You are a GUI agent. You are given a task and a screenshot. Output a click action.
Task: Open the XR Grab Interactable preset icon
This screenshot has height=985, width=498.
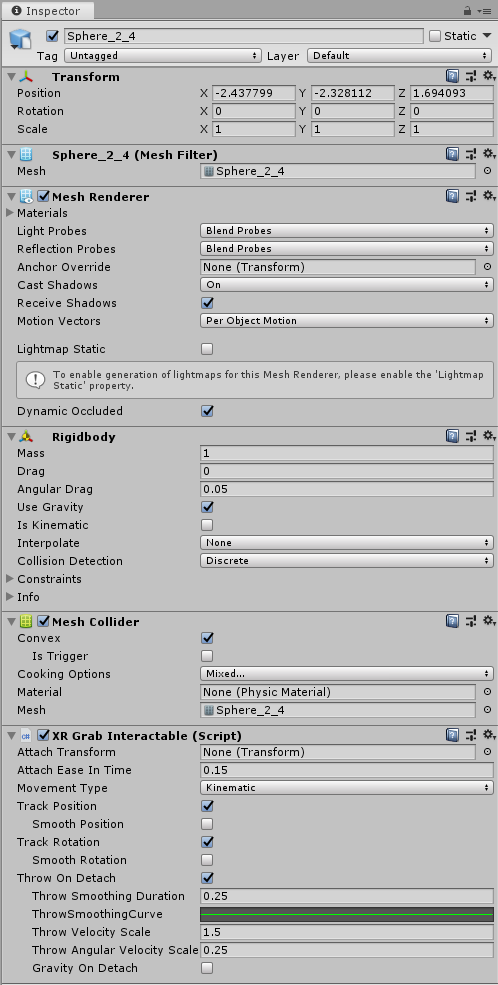click(470, 735)
